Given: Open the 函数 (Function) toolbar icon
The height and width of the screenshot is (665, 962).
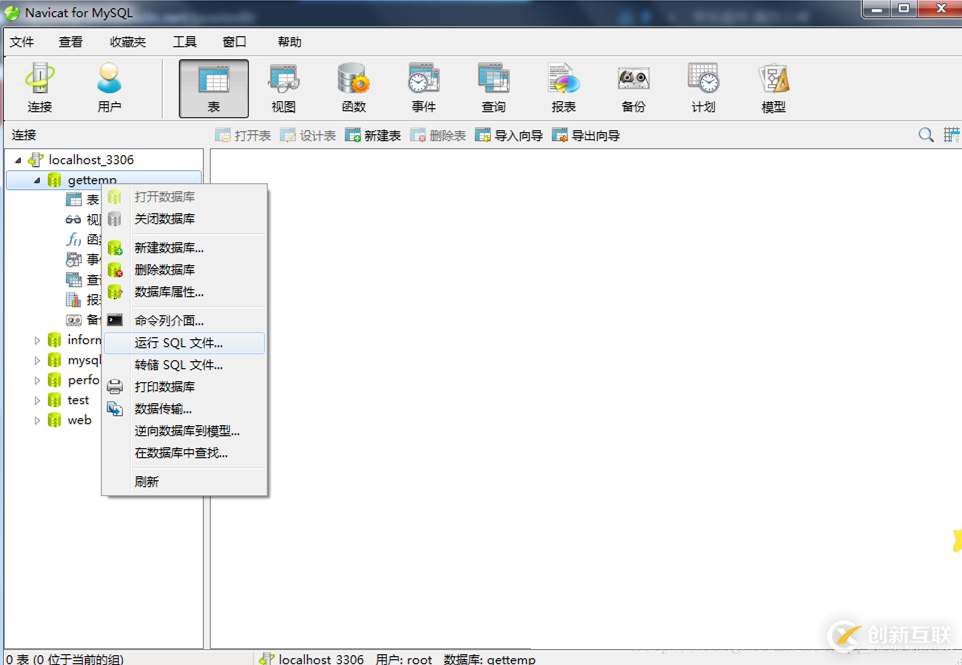Looking at the screenshot, I should 353,88.
